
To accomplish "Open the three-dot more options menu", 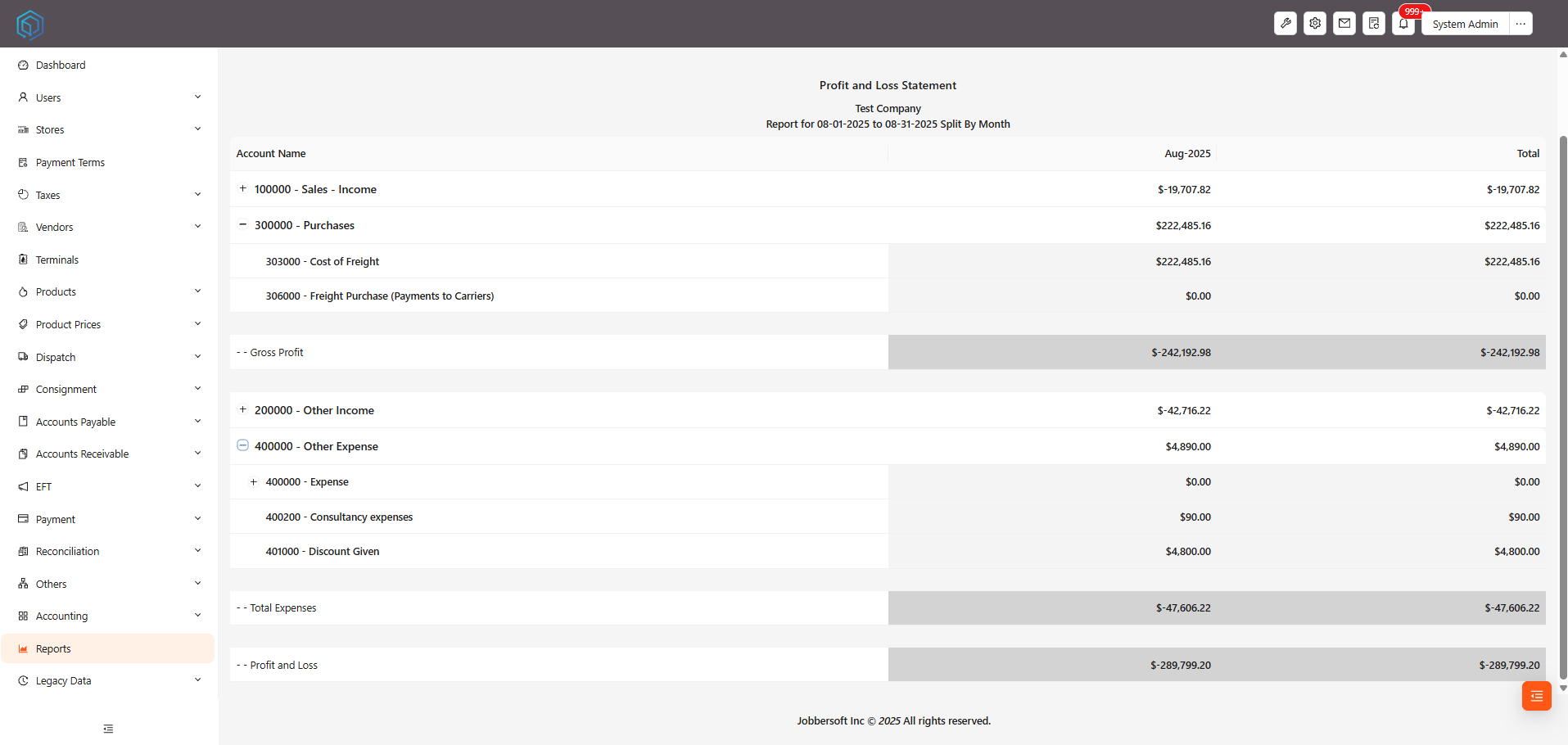I will [x=1521, y=24].
